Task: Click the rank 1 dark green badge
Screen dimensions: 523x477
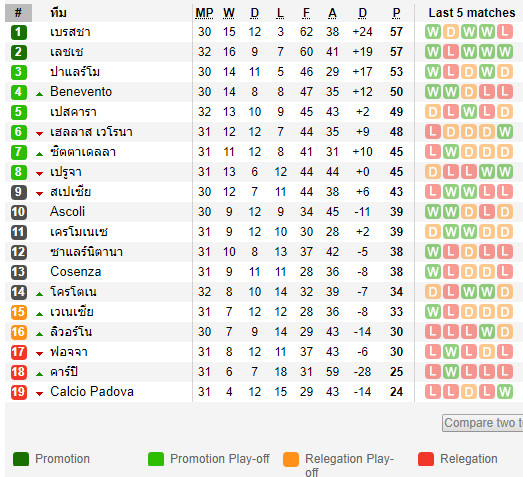Action: [19, 32]
